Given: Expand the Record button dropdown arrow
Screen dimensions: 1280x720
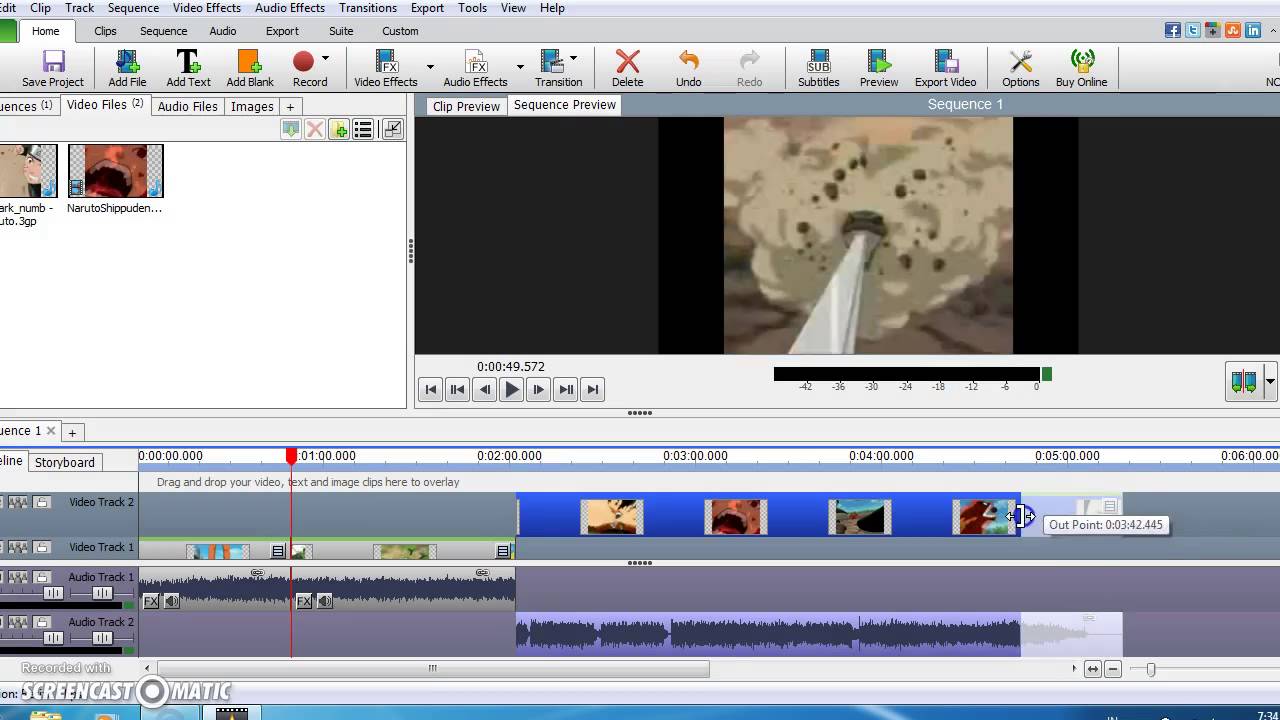Looking at the screenshot, I should pos(325,59).
